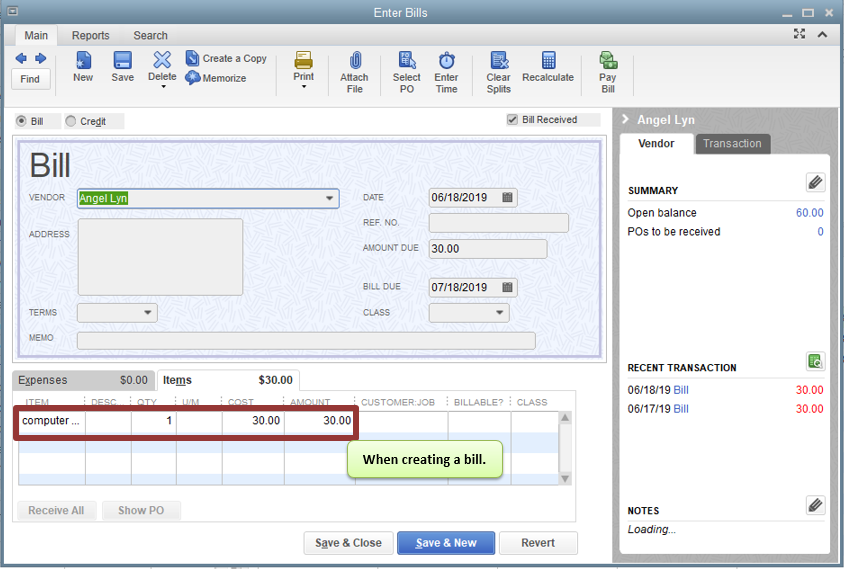The width and height of the screenshot is (844, 569).
Task: Expand Print options dropdown arrow
Action: [x=304, y=87]
